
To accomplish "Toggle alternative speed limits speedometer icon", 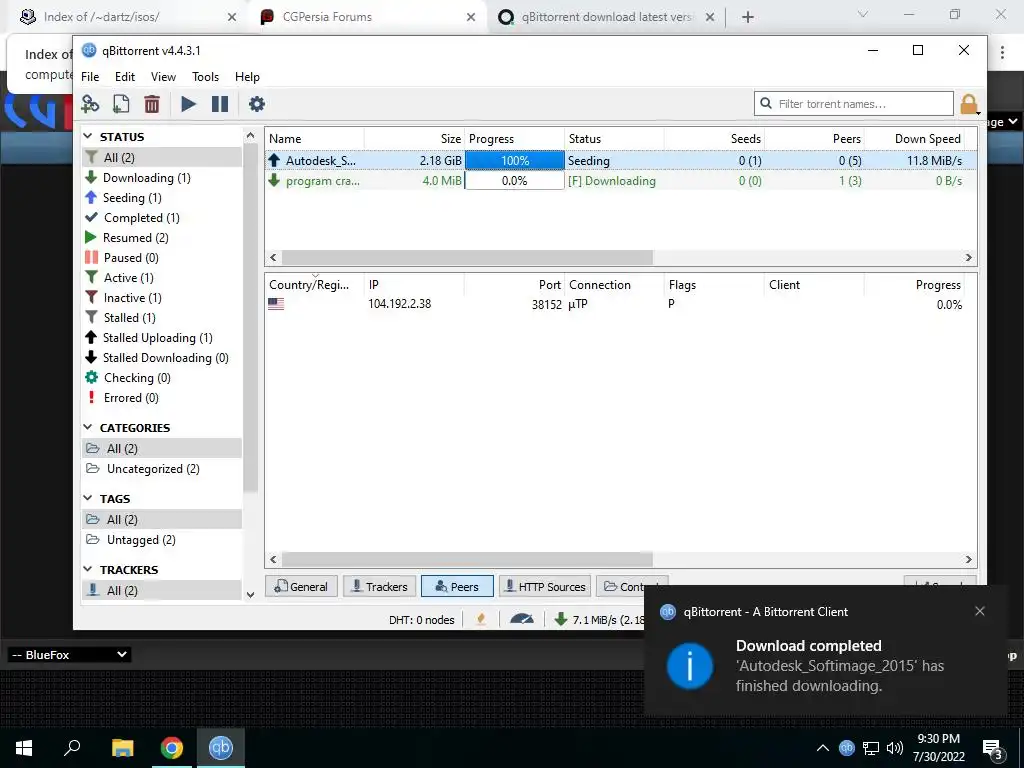I will pyautogui.click(x=521, y=618).
